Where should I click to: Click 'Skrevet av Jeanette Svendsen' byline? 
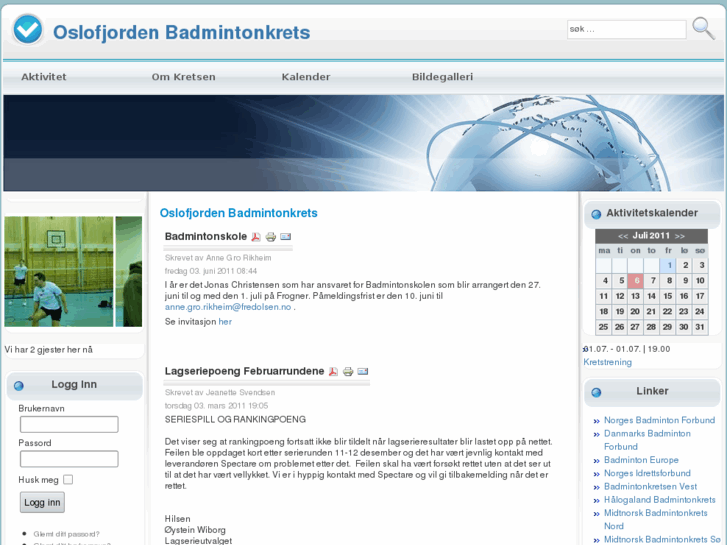(x=220, y=392)
